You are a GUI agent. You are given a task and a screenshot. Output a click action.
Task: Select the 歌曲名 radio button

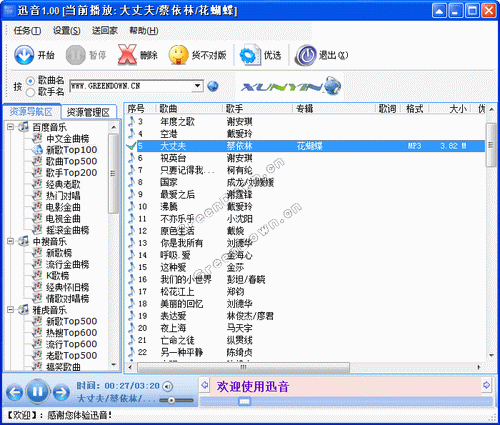click(x=30, y=81)
